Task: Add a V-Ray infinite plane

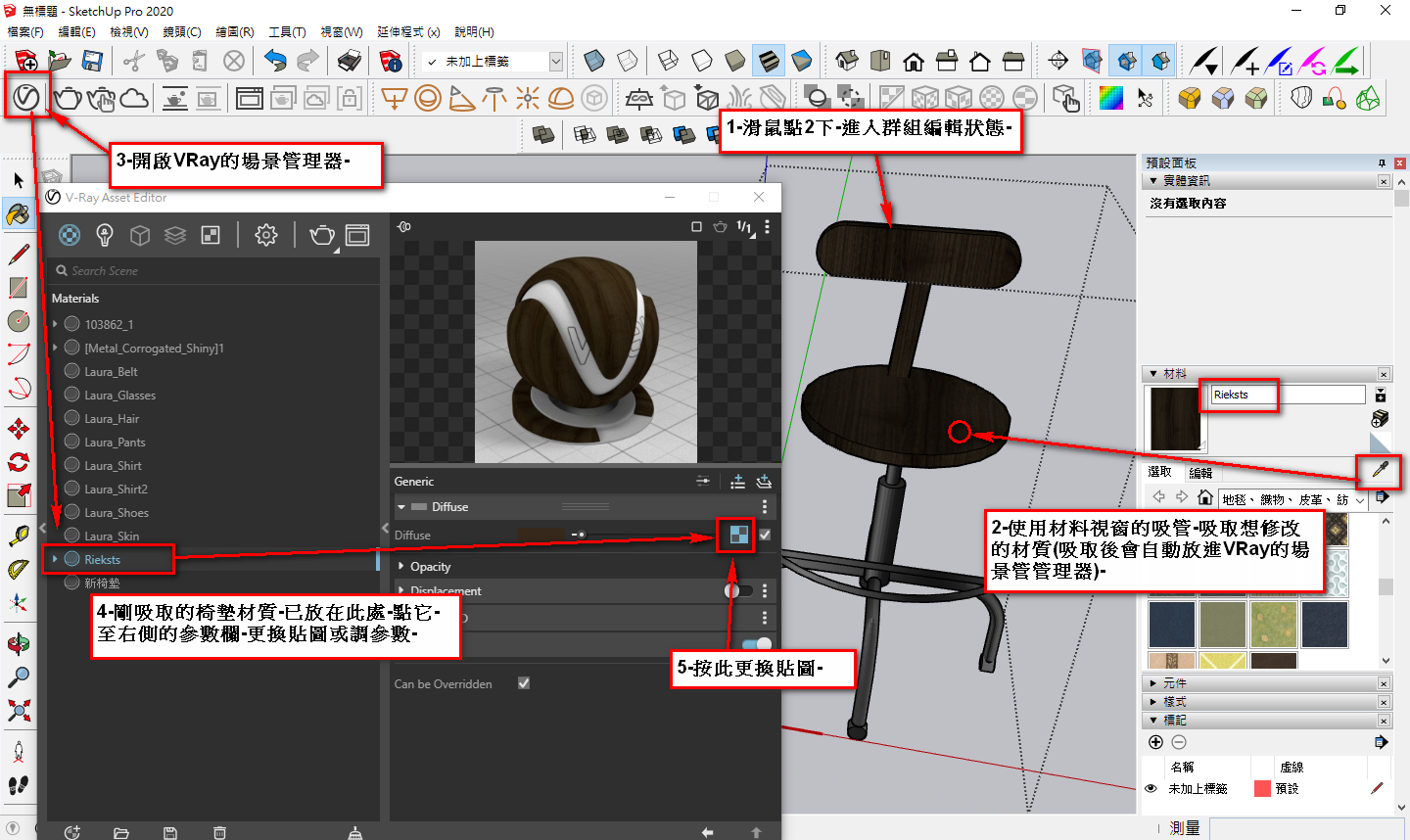Action: pyautogui.click(x=639, y=98)
